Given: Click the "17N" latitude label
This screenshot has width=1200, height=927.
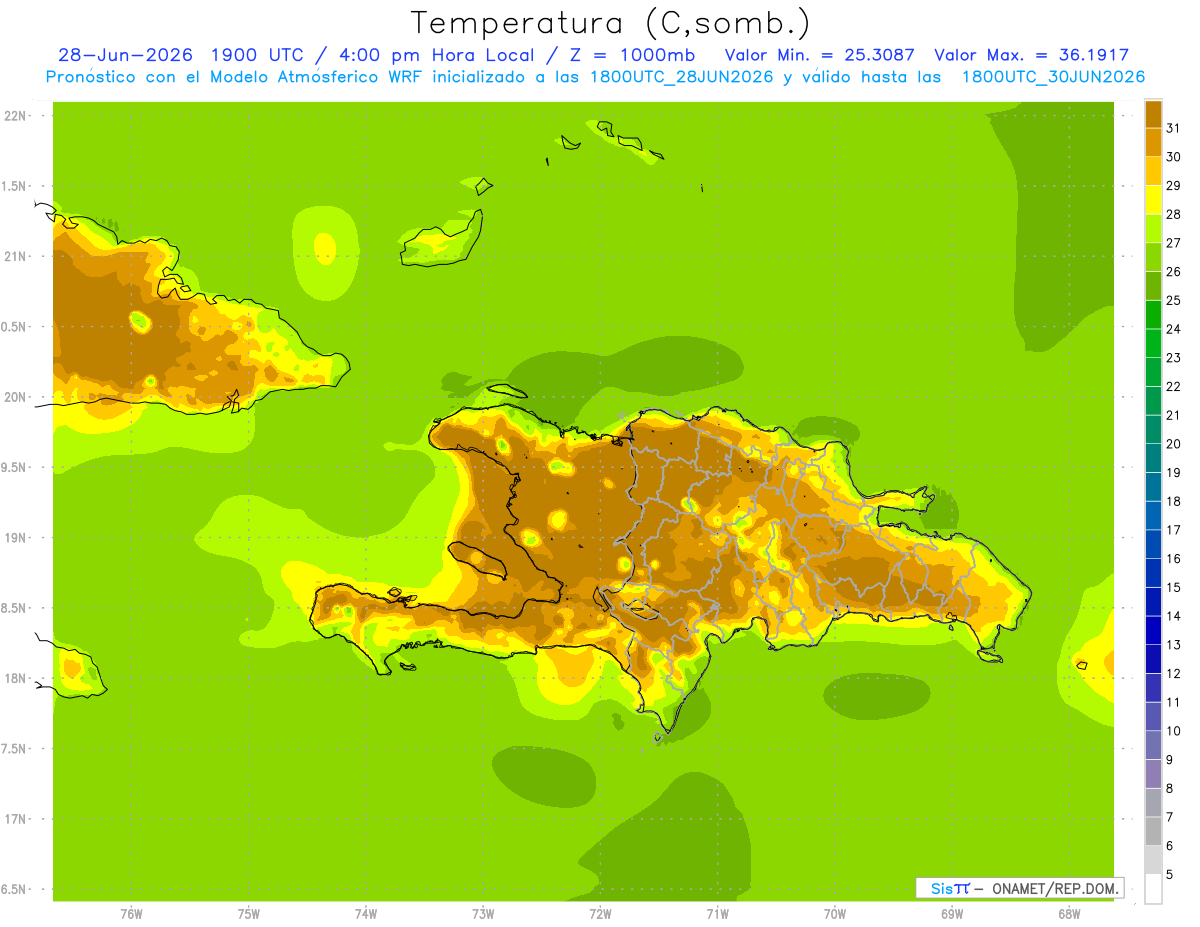Looking at the screenshot, I should click(16, 819).
